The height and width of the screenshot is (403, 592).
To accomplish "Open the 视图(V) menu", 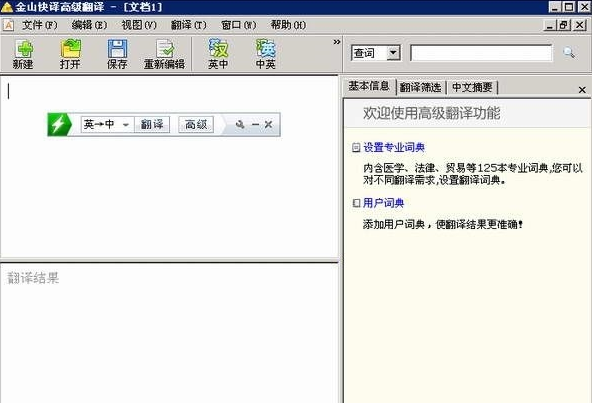I will click(x=139, y=25).
